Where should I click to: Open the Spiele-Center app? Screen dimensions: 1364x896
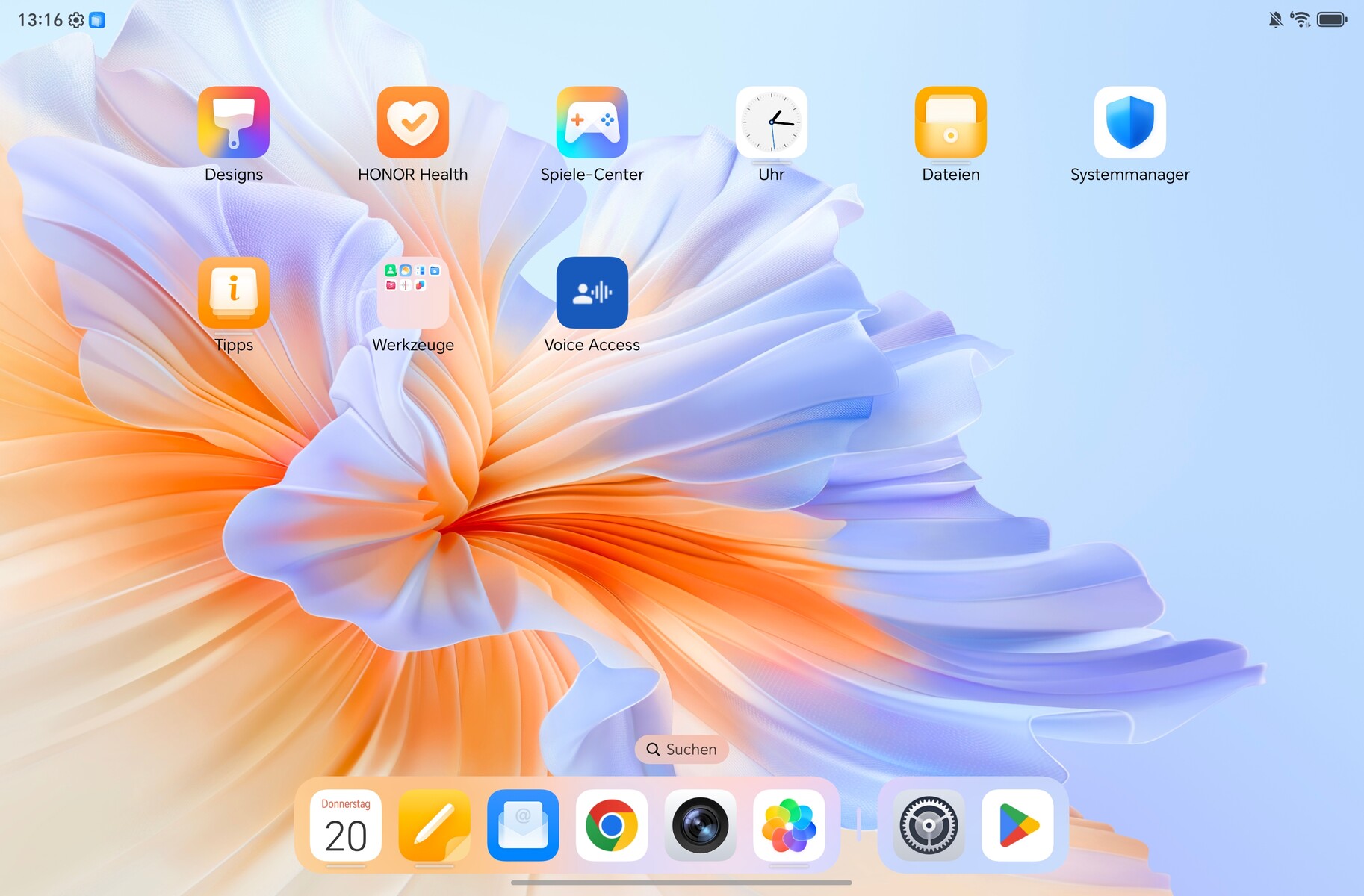coord(592,123)
